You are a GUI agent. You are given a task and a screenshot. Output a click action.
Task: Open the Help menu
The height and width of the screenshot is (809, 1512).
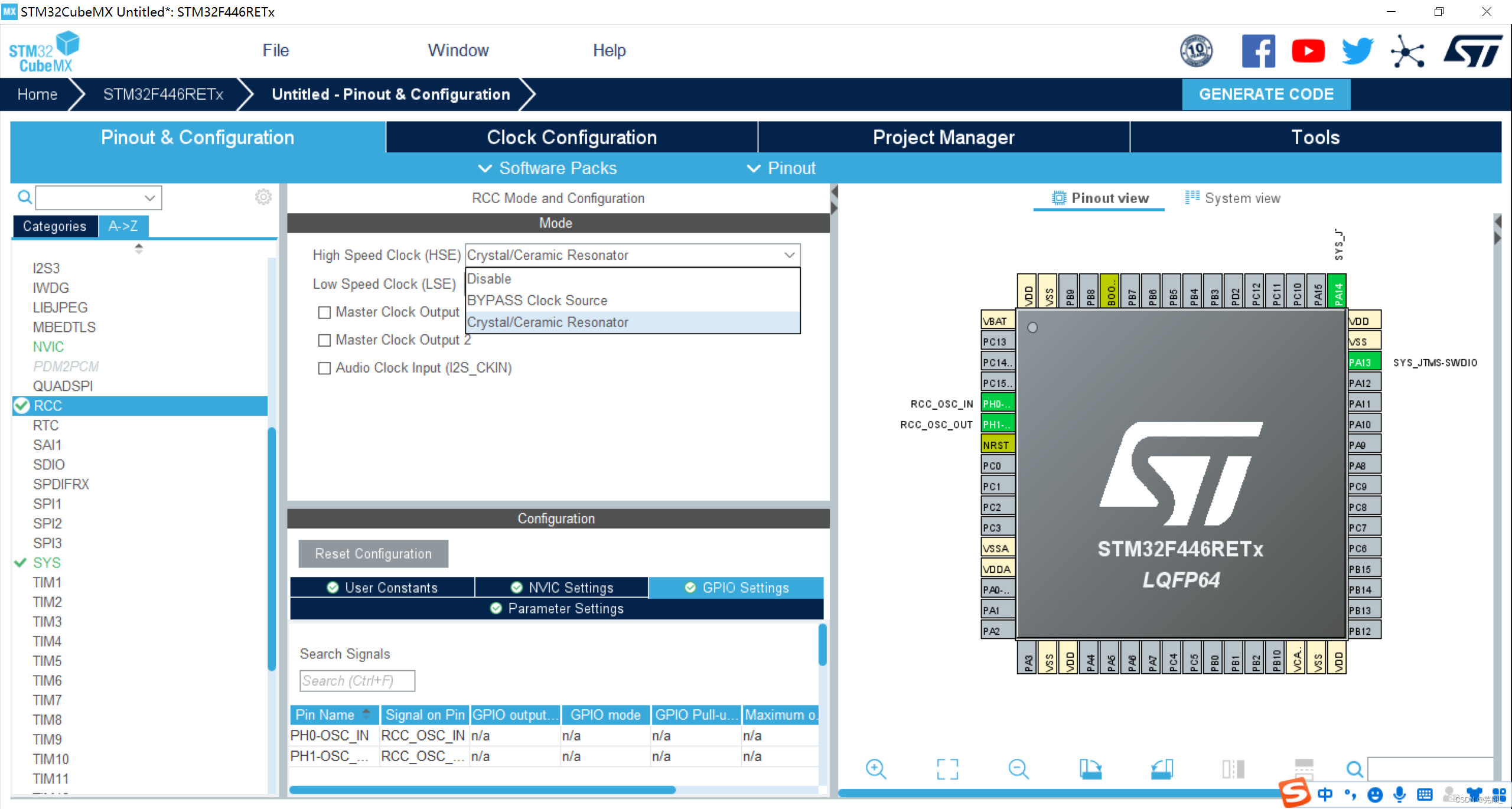pyautogui.click(x=609, y=50)
